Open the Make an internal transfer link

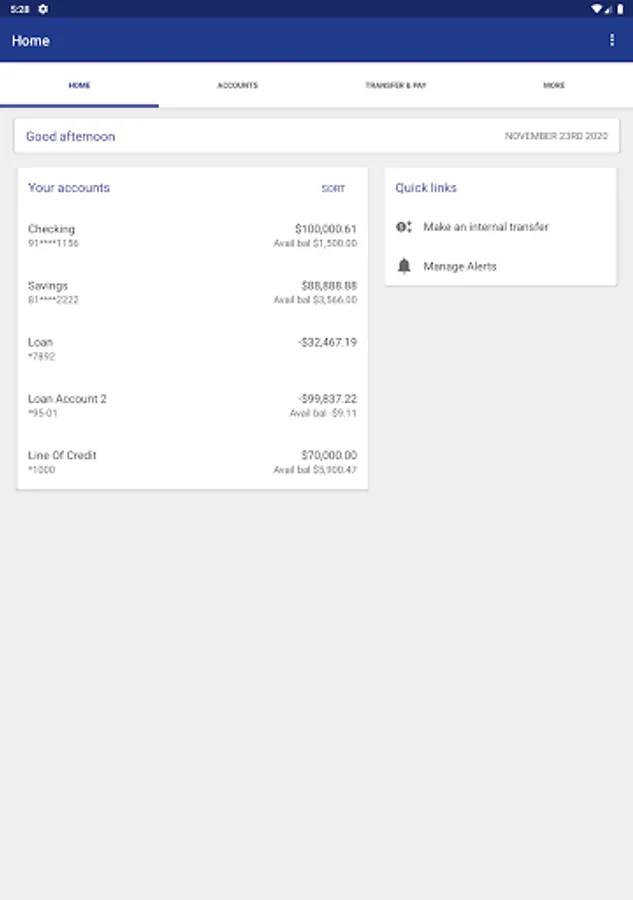pos(486,227)
